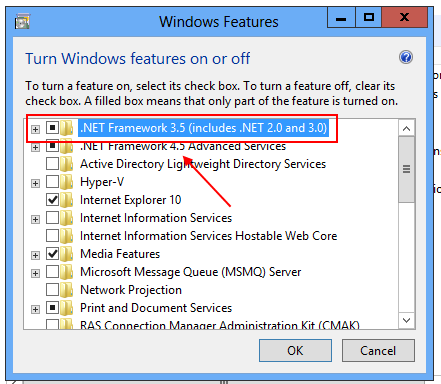Click folder icon beside Active Directory Lightweight Services

tap(67, 164)
